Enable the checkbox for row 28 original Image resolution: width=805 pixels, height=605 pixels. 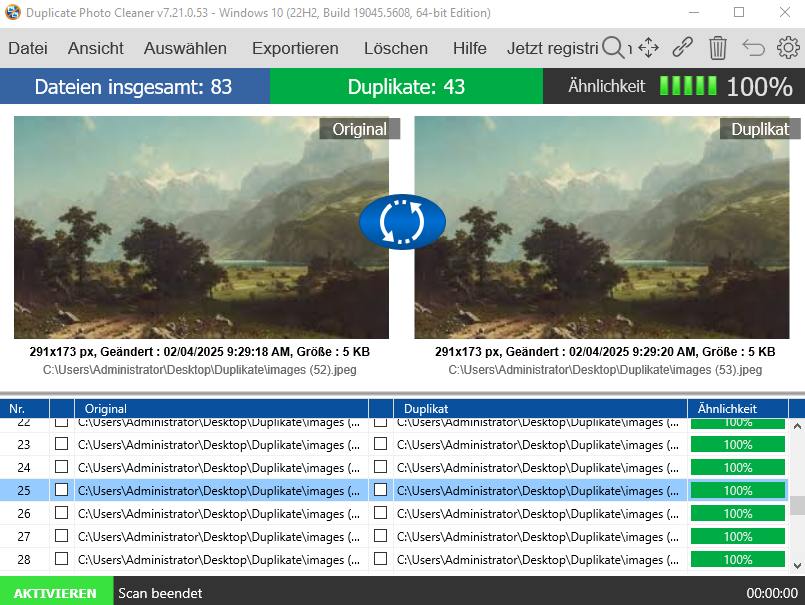click(x=62, y=559)
